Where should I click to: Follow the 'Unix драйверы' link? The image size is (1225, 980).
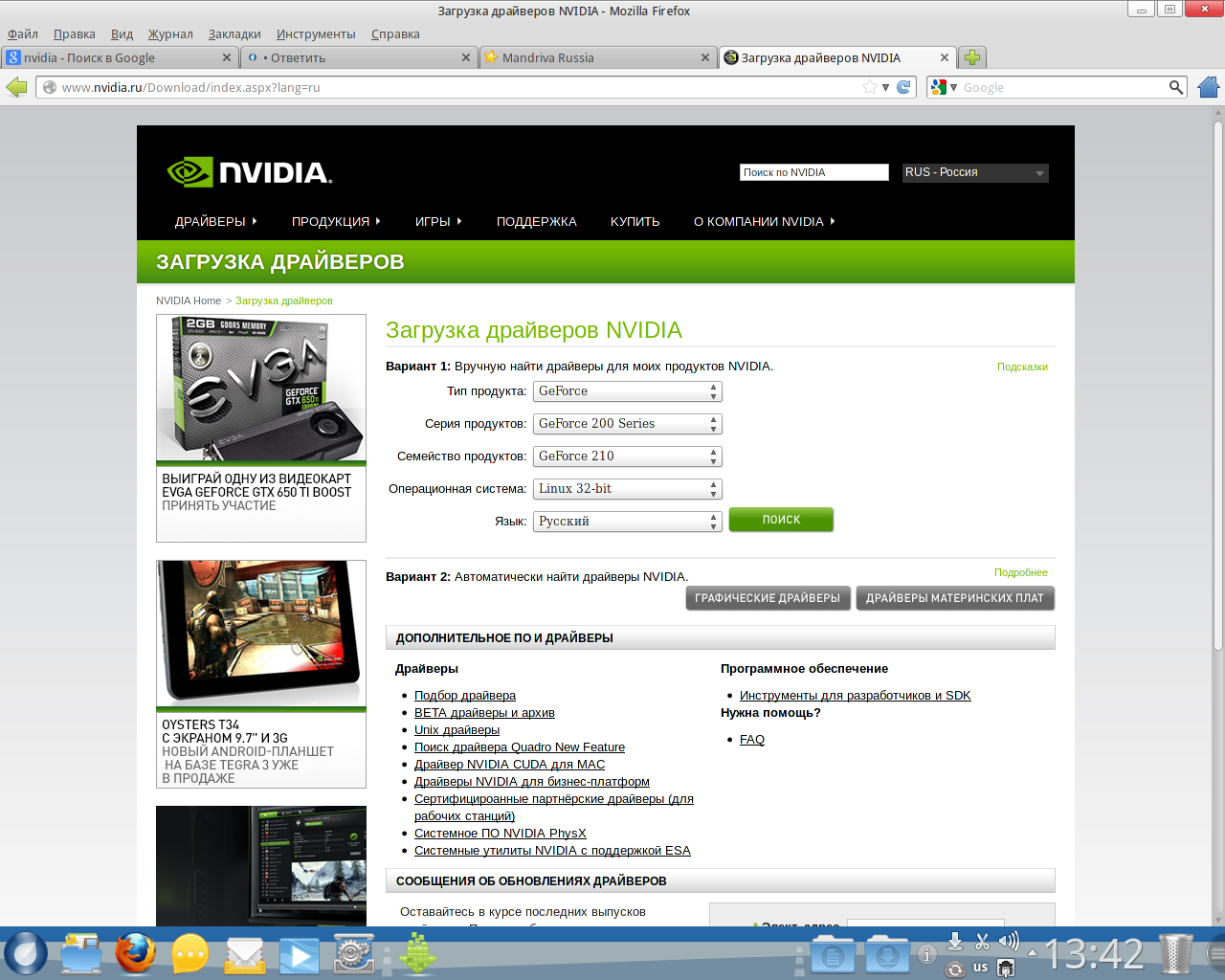point(457,730)
